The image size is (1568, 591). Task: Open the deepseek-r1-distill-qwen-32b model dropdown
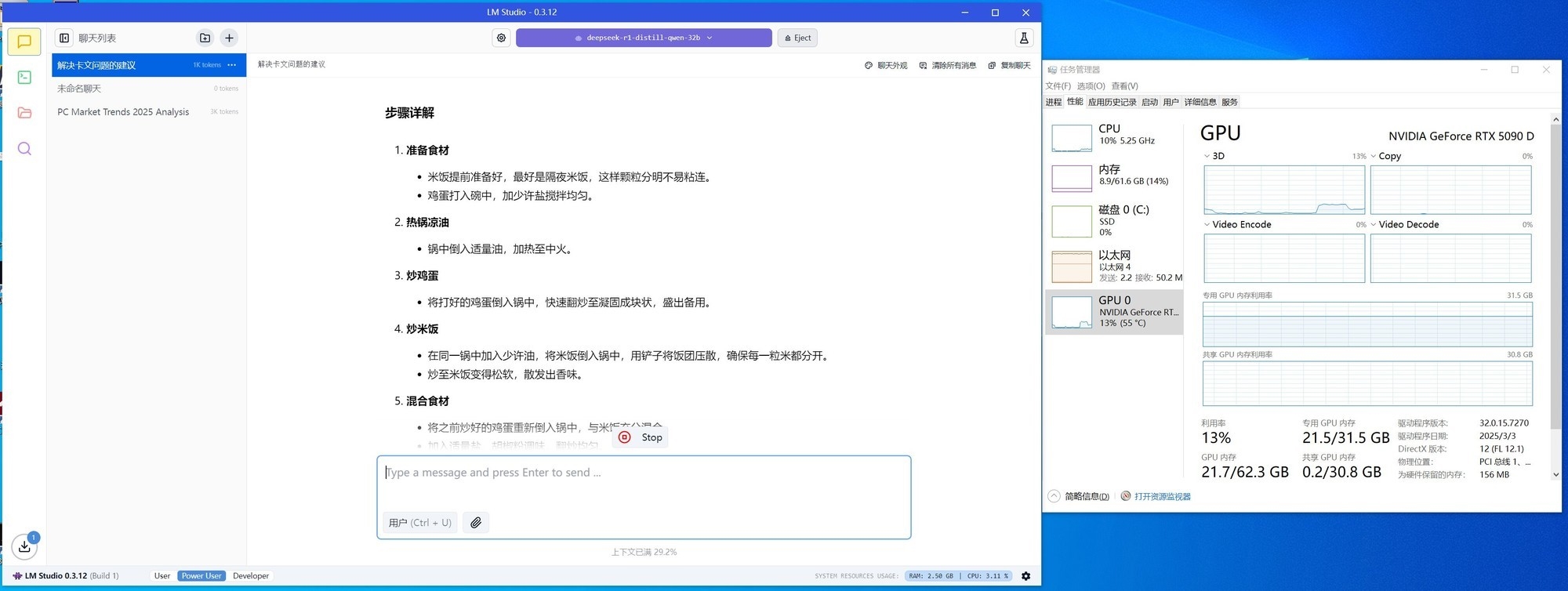pyautogui.click(x=644, y=38)
